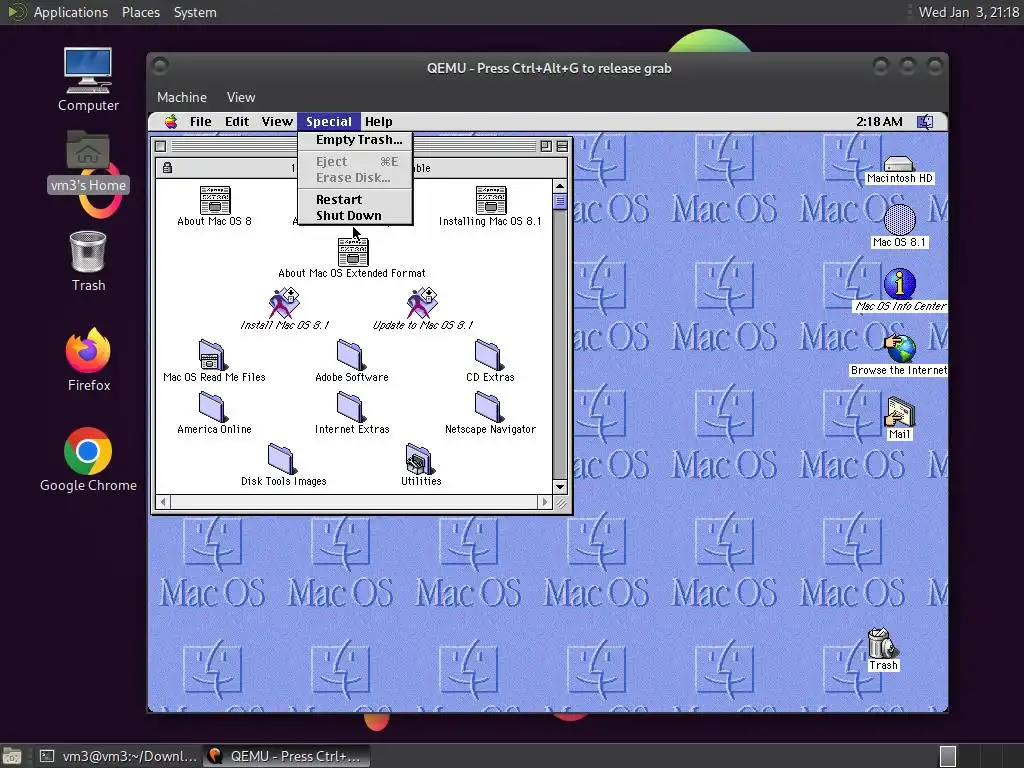Screen dimensions: 1024x768
Task: Open the Finder Edit menu
Action: point(237,121)
